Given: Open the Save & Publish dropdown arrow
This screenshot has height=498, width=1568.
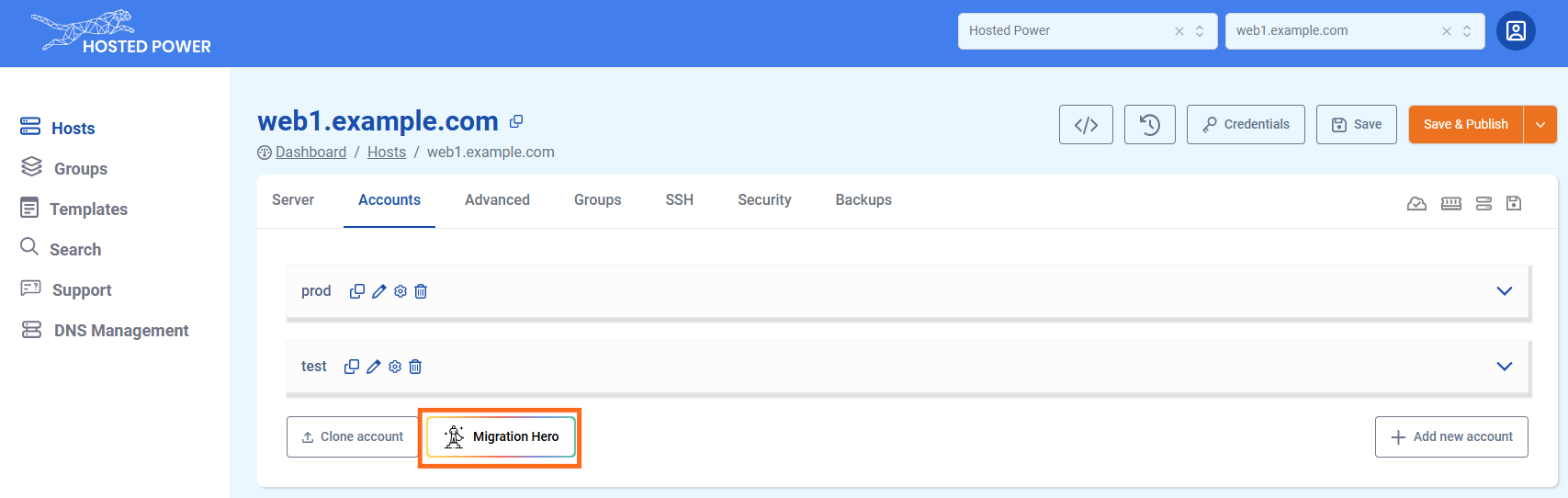Looking at the screenshot, I should (1540, 125).
